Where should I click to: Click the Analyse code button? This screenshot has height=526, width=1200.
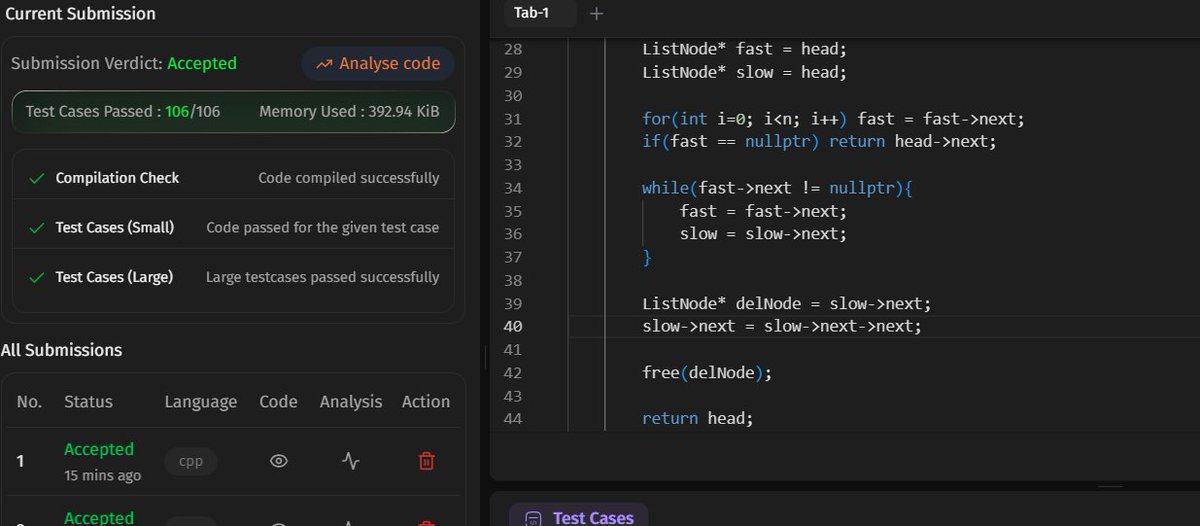(378, 64)
